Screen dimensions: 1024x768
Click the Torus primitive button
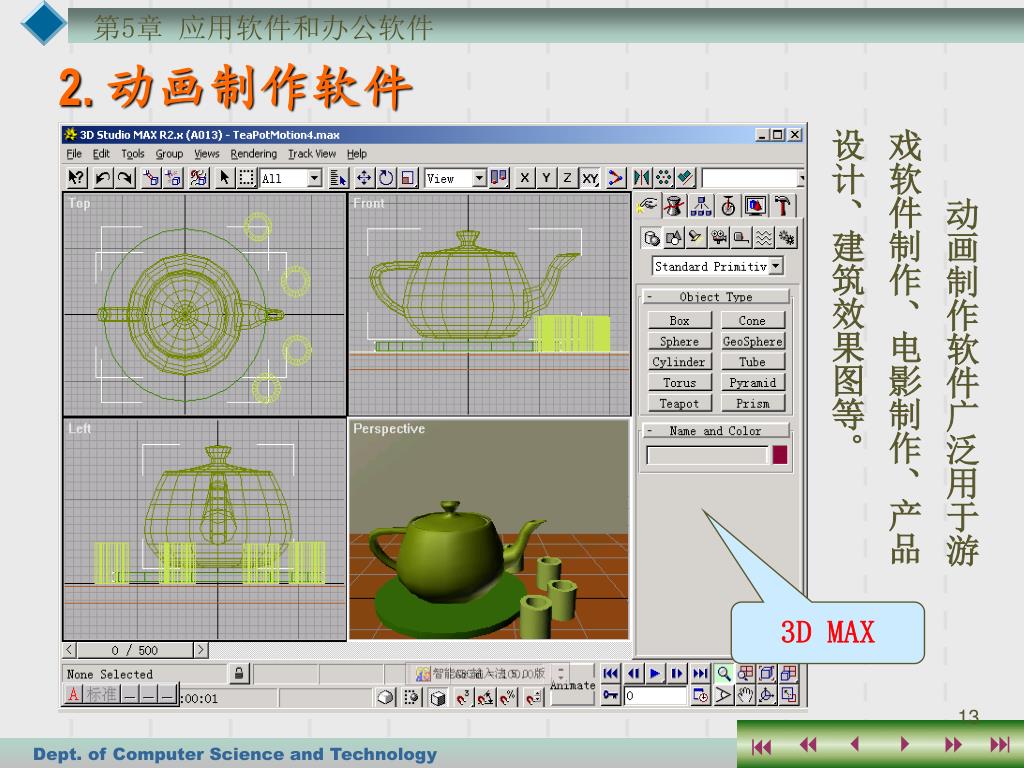tap(679, 383)
